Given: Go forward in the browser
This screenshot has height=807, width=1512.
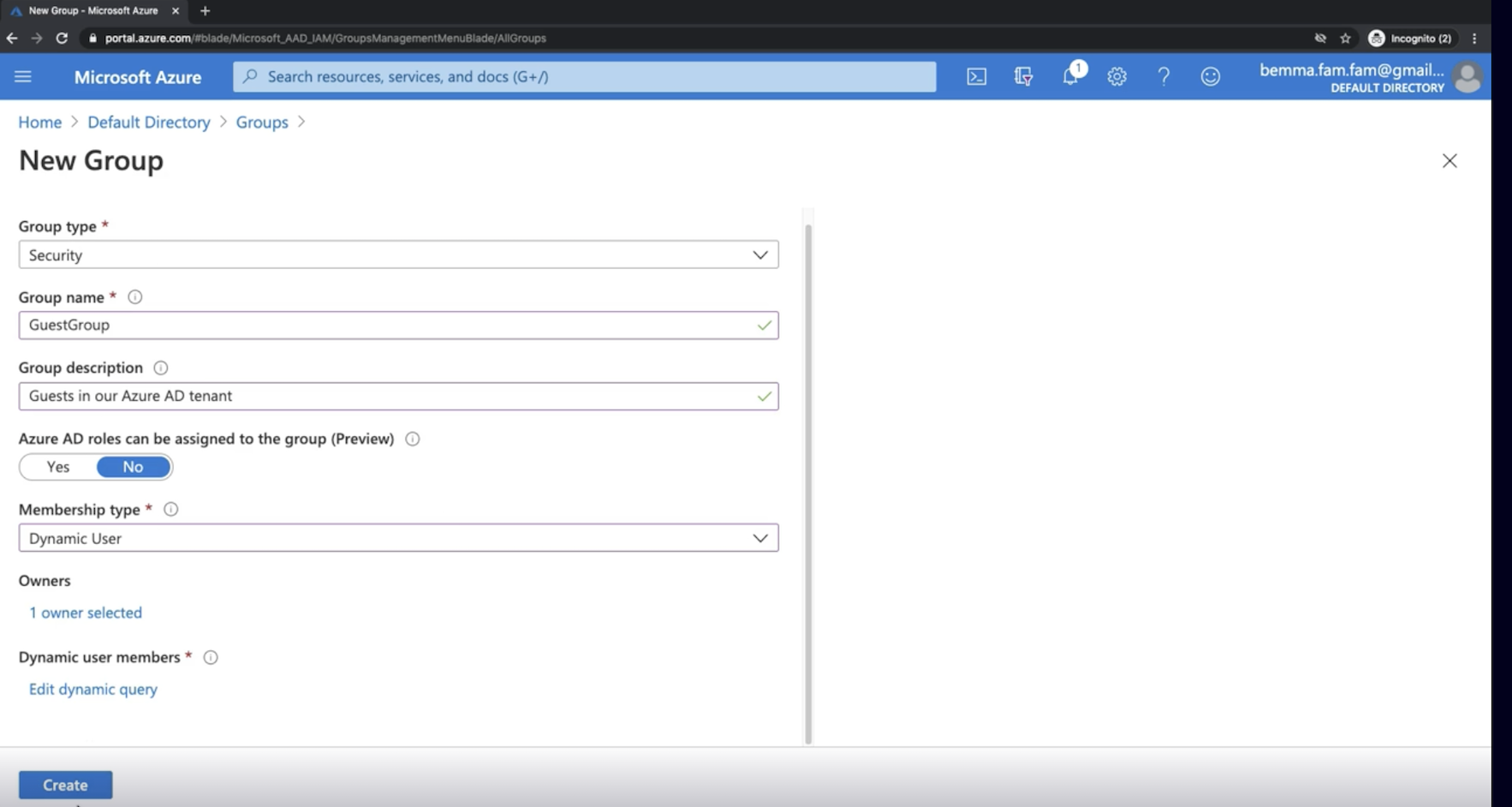Looking at the screenshot, I should pyautogui.click(x=36, y=38).
